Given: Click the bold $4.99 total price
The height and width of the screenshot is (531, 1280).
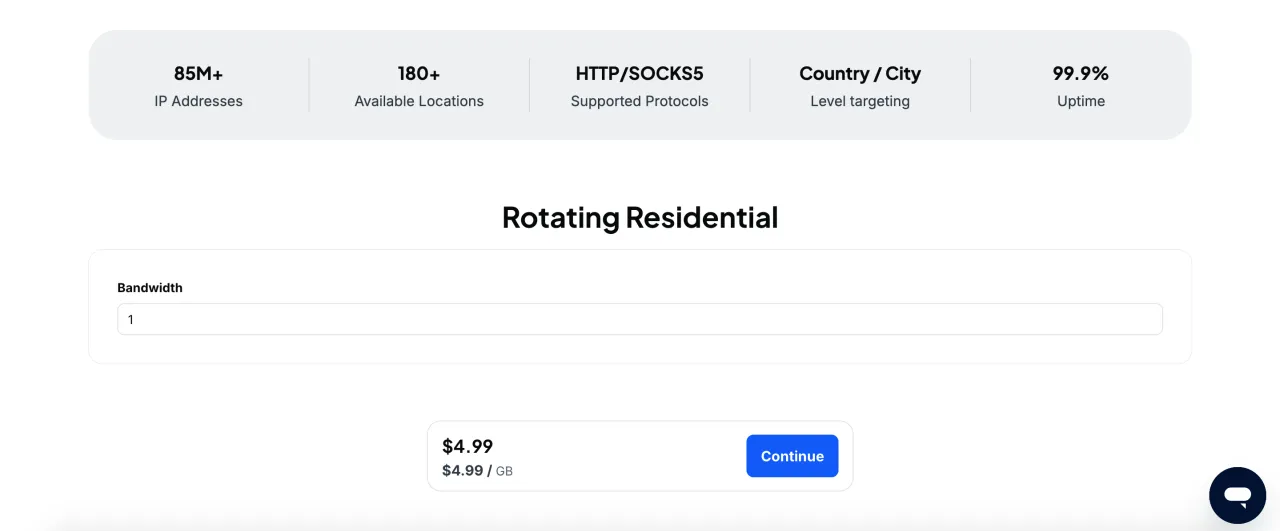Looking at the screenshot, I should [x=468, y=446].
